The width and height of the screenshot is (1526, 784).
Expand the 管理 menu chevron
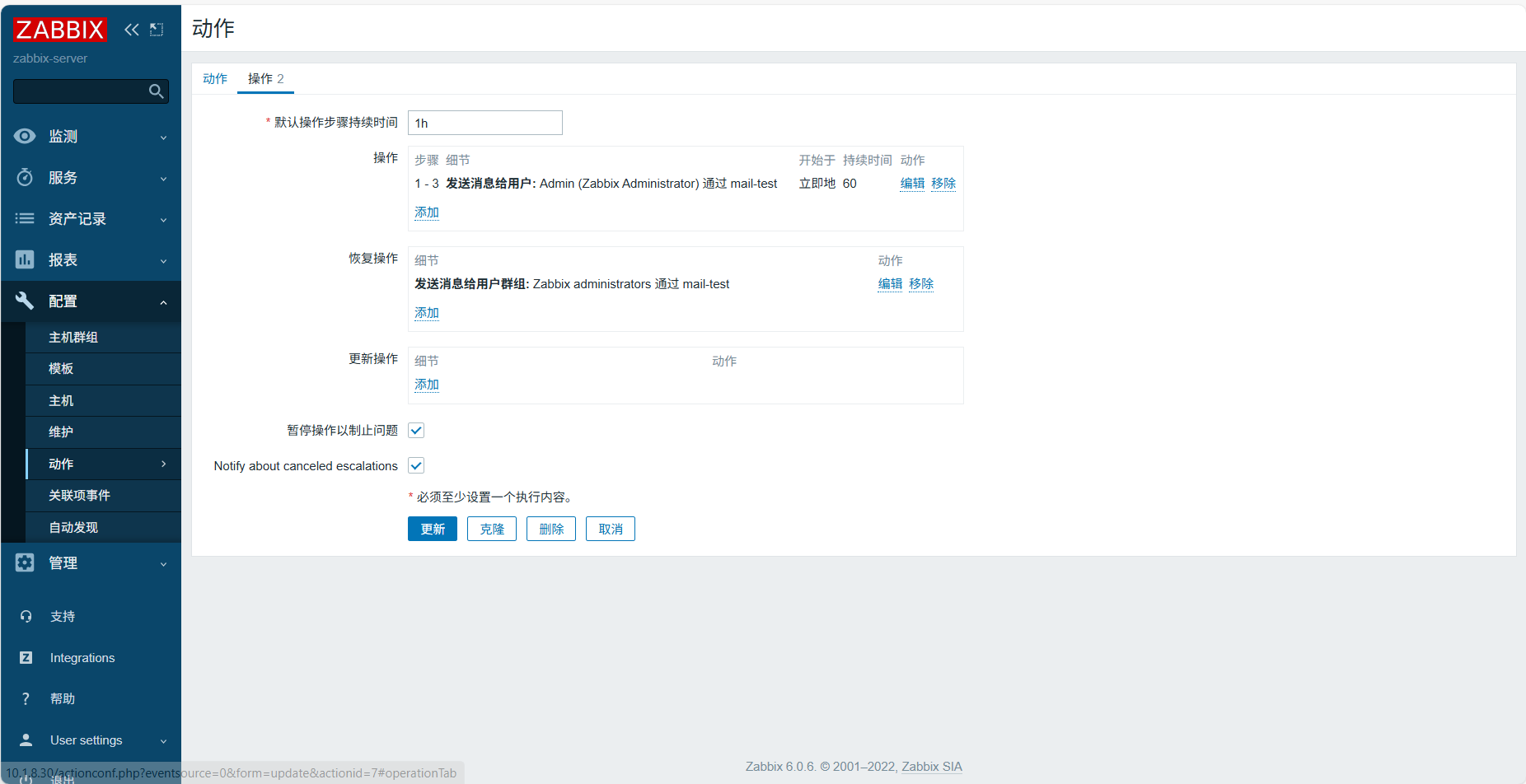[163, 564]
